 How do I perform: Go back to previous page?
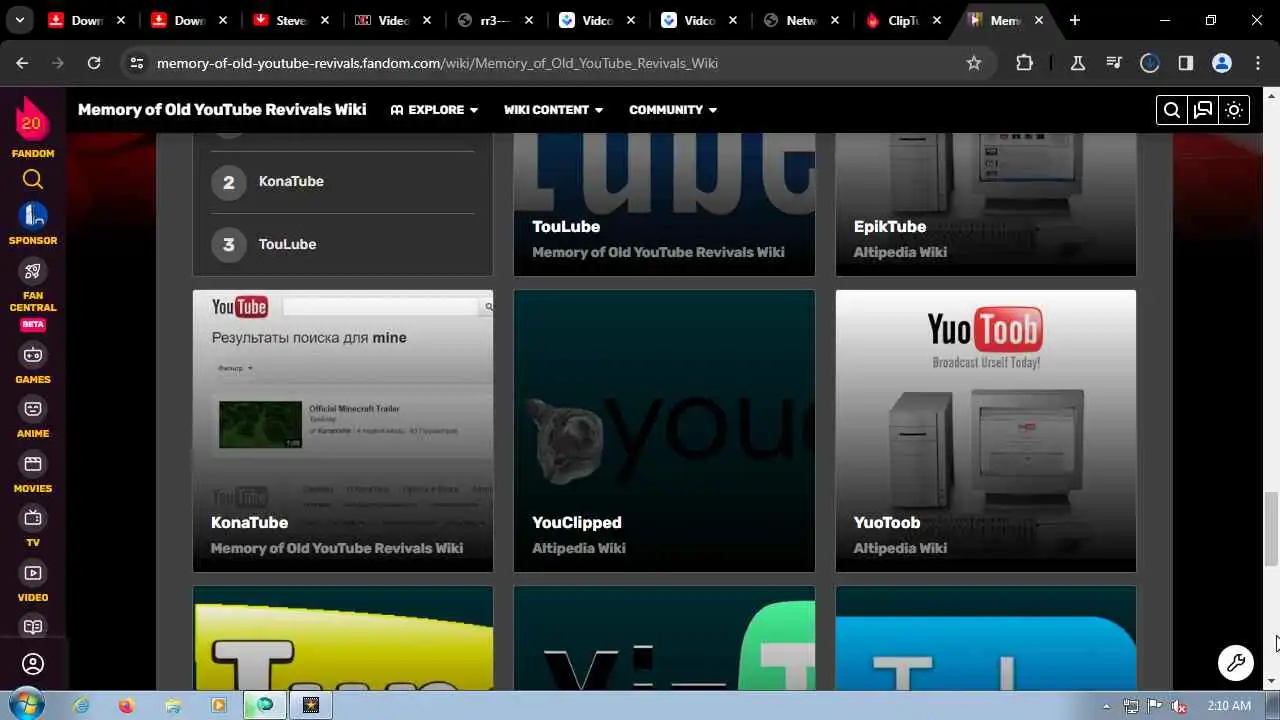point(22,63)
